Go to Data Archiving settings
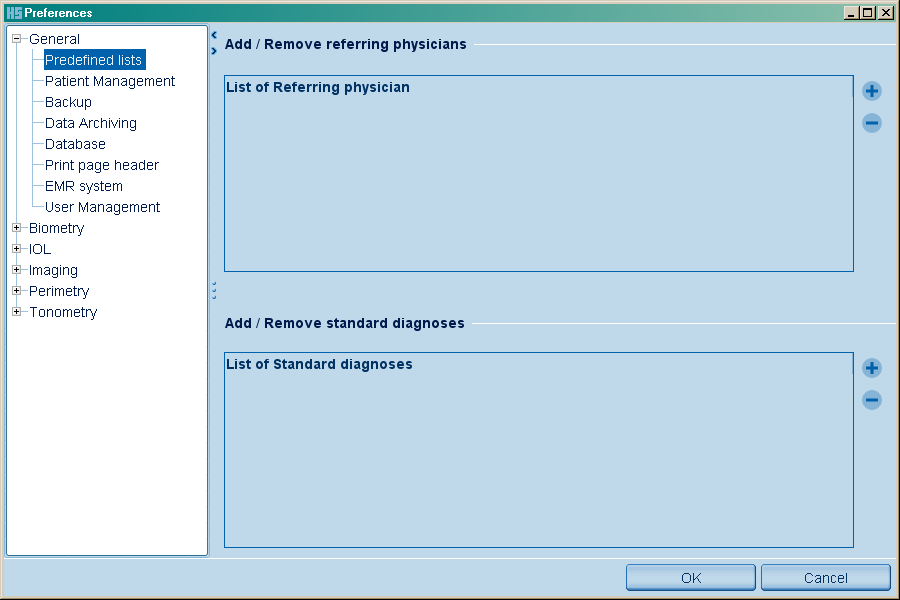The height and width of the screenshot is (600, 900). click(x=91, y=123)
